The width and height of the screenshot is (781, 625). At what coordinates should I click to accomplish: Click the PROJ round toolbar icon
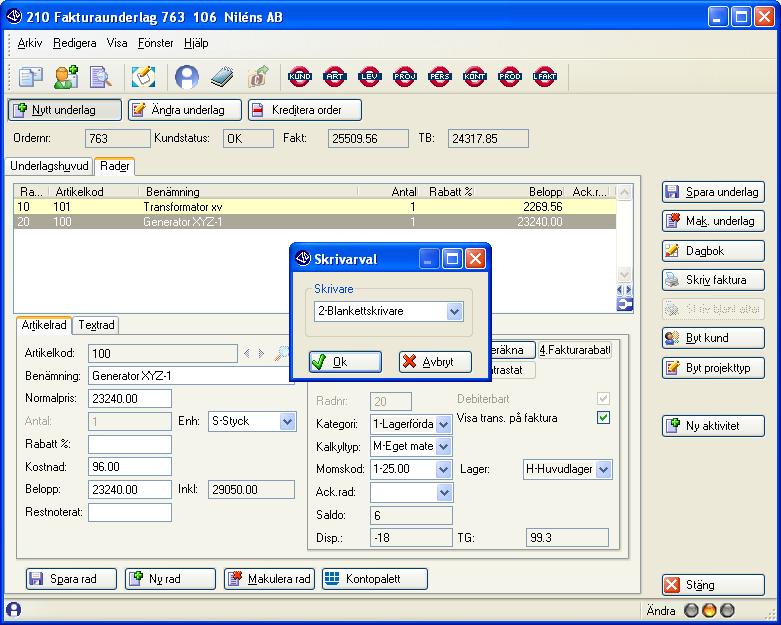pyautogui.click(x=404, y=76)
